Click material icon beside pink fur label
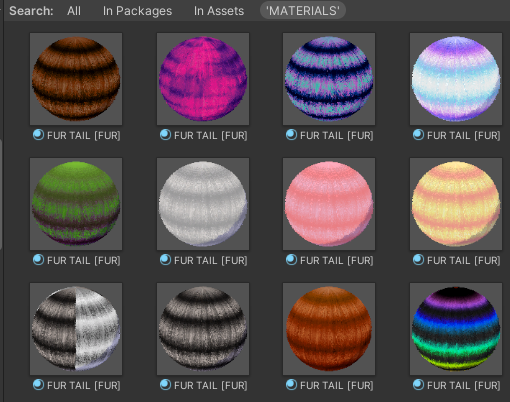Viewport: 510px width, 402px height. click(x=291, y=260)
